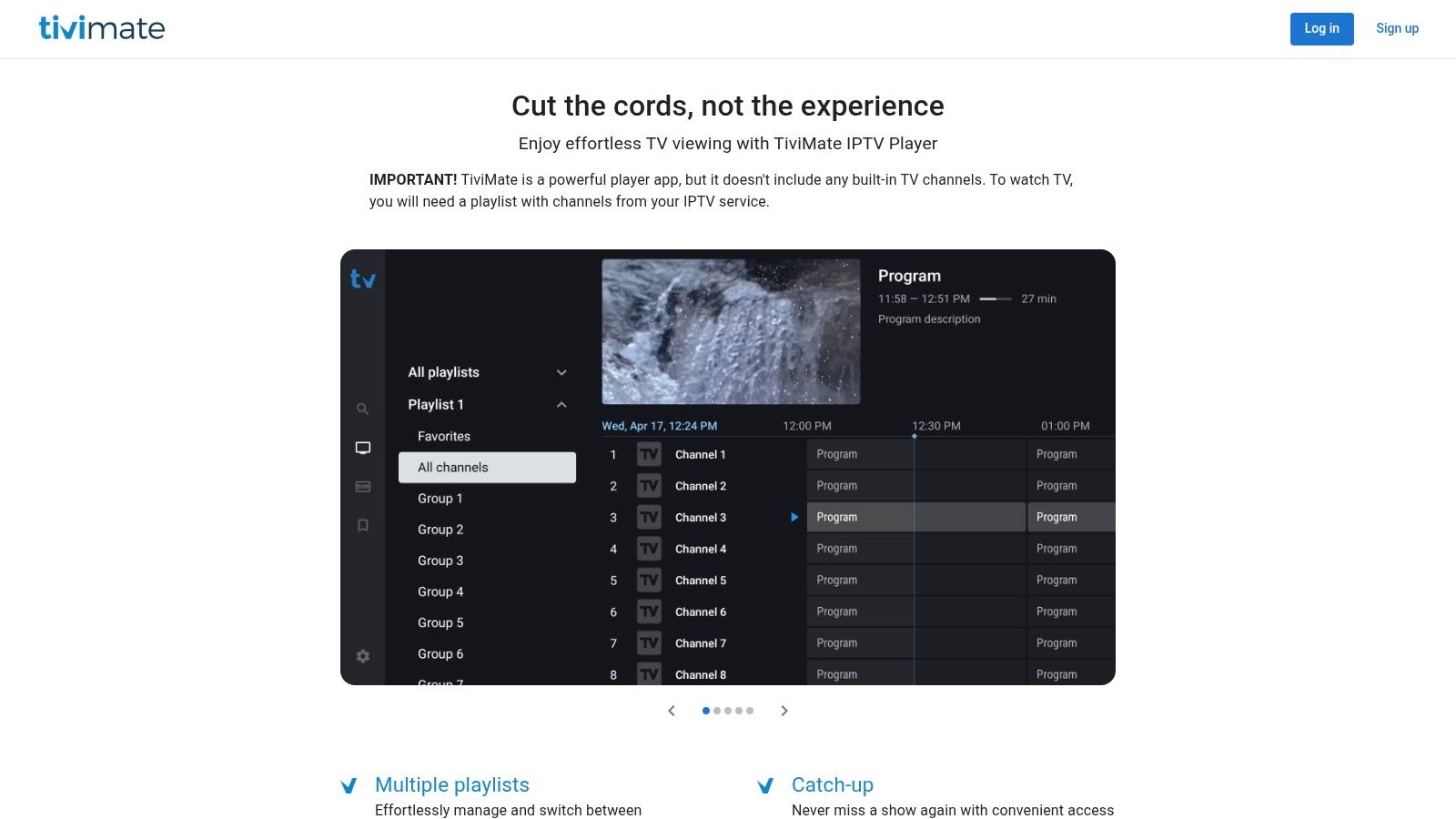
Task: Click the blue Log in button
Action: pos(1321,29)
